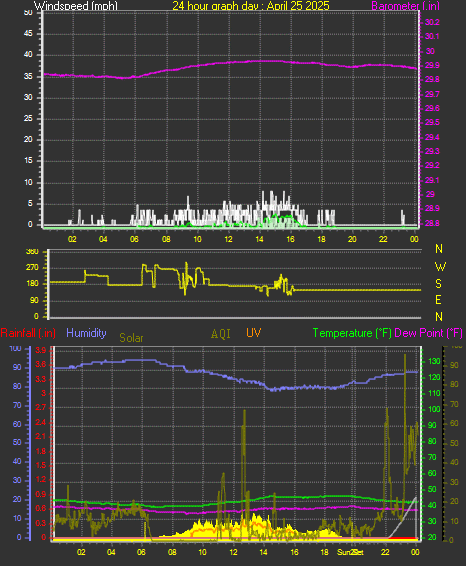Click "15" on the windspeed axis
Image resolution: width=466 pixels, height=566 pixels.
click(28, 161)
